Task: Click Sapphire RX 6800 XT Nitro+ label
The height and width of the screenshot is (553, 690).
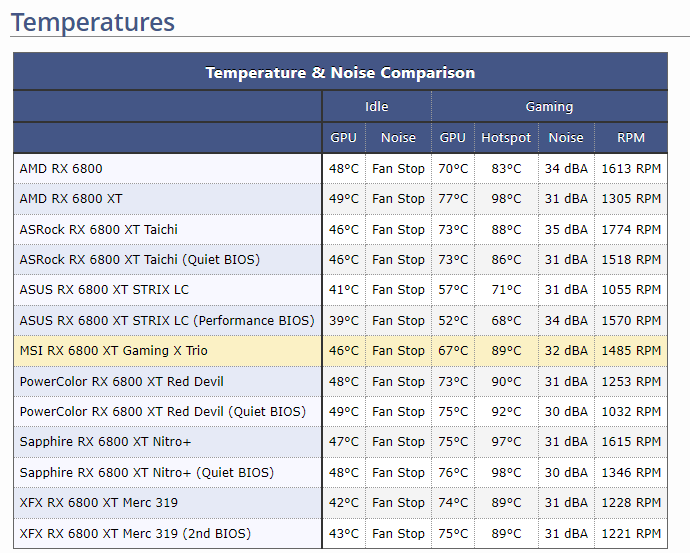Action: (105, 441)
